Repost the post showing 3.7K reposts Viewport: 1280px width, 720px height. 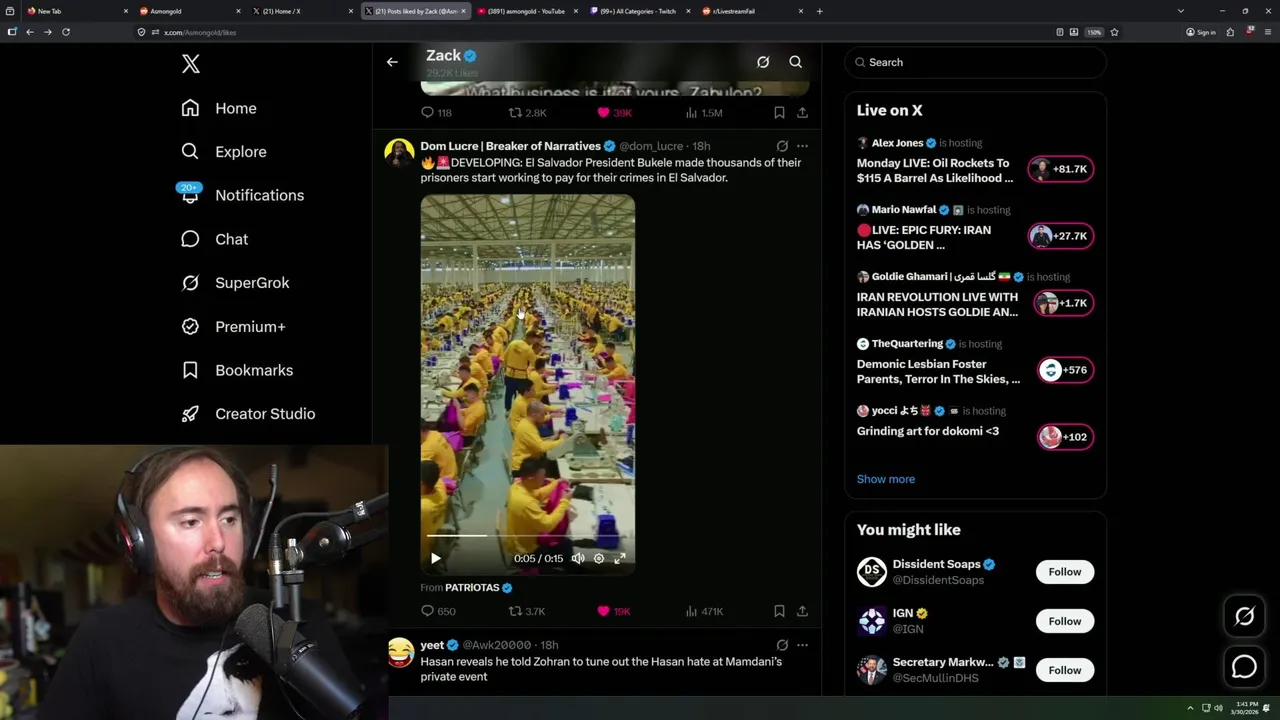point(527,611)
